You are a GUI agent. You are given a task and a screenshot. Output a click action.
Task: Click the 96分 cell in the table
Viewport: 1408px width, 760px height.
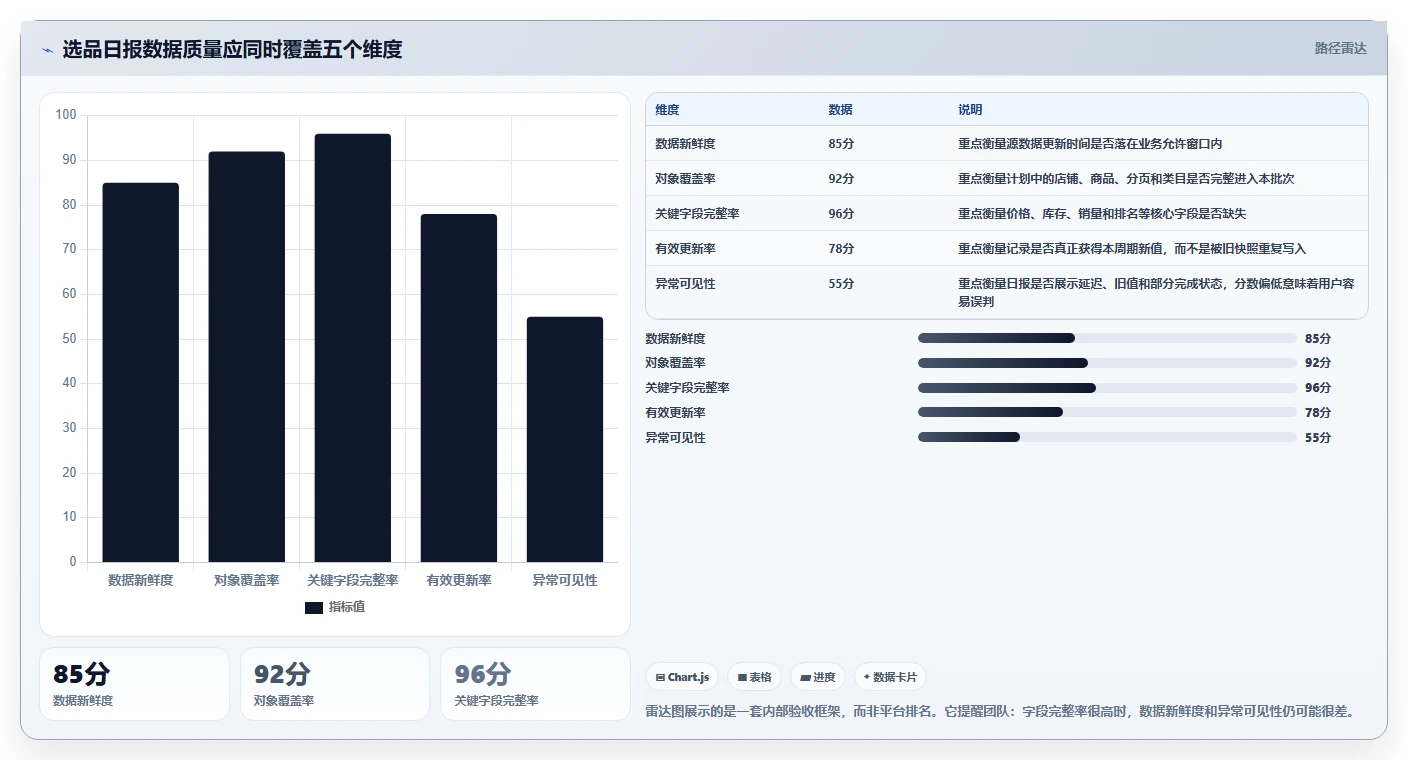tap(841, 214)
